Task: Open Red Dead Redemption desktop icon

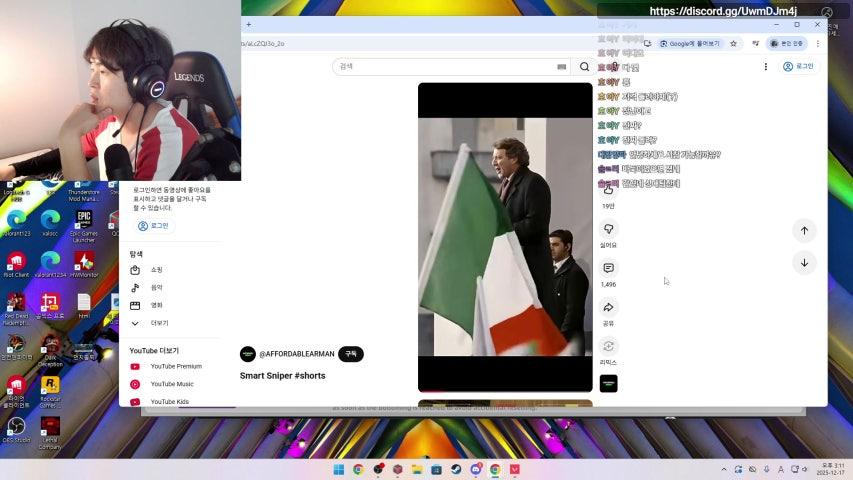Action: [x=16, y=308]
